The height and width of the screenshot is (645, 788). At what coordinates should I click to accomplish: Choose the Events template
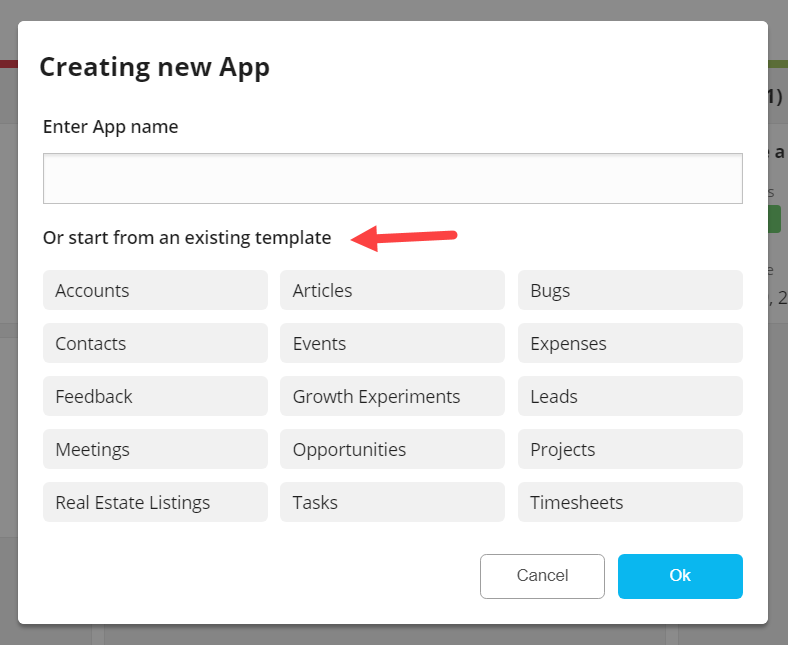[x=392, y=344]
